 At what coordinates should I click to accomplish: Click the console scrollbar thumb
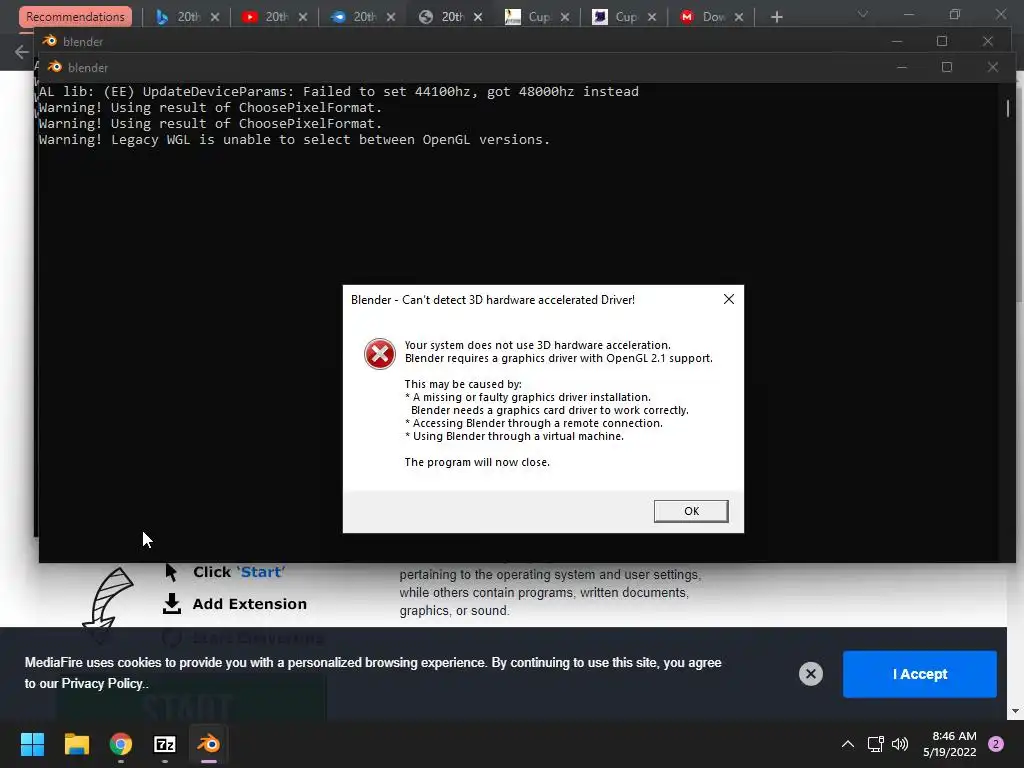[x=1008, y=108]
